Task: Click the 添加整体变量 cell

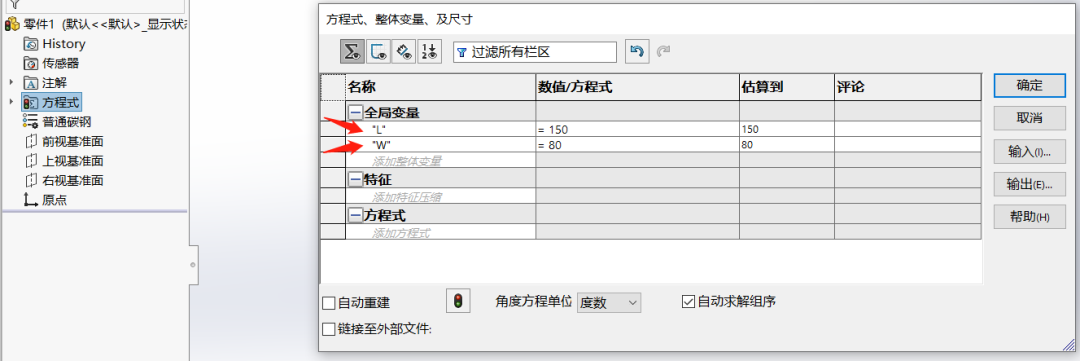Action: click(x=441, y=161)
